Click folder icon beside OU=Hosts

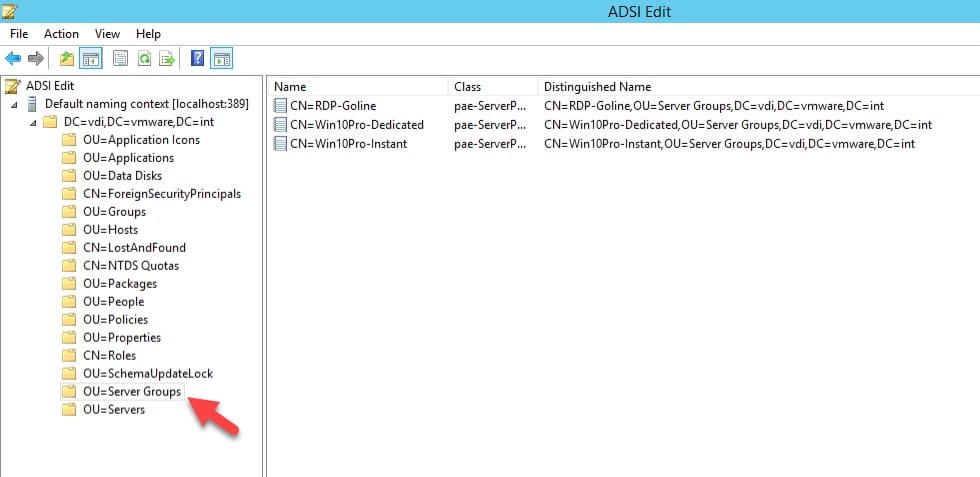pos(69,230)
